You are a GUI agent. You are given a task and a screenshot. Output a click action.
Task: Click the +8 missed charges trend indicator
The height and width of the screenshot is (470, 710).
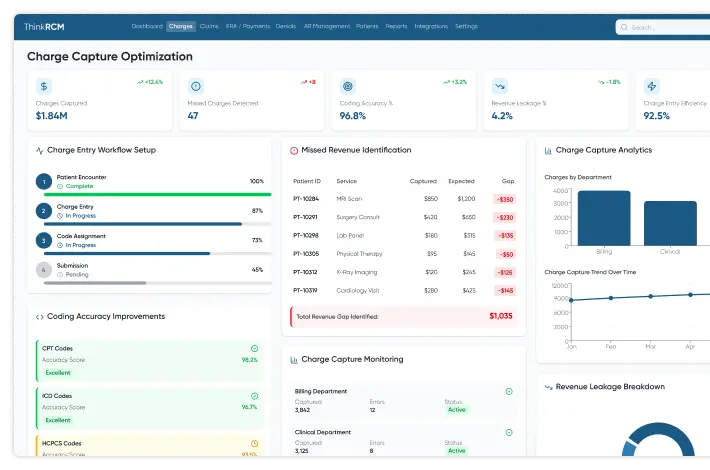pyautogui.click(x=308, y=82)
